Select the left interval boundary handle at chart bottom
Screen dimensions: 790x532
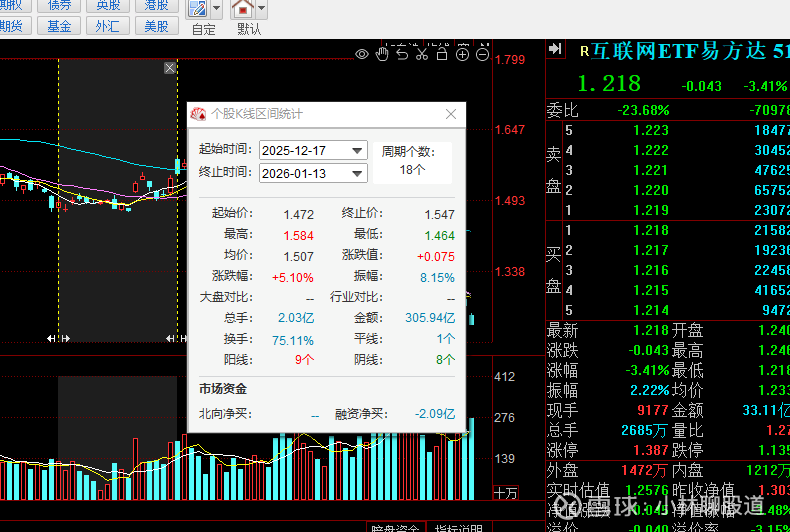coord(58,339)
